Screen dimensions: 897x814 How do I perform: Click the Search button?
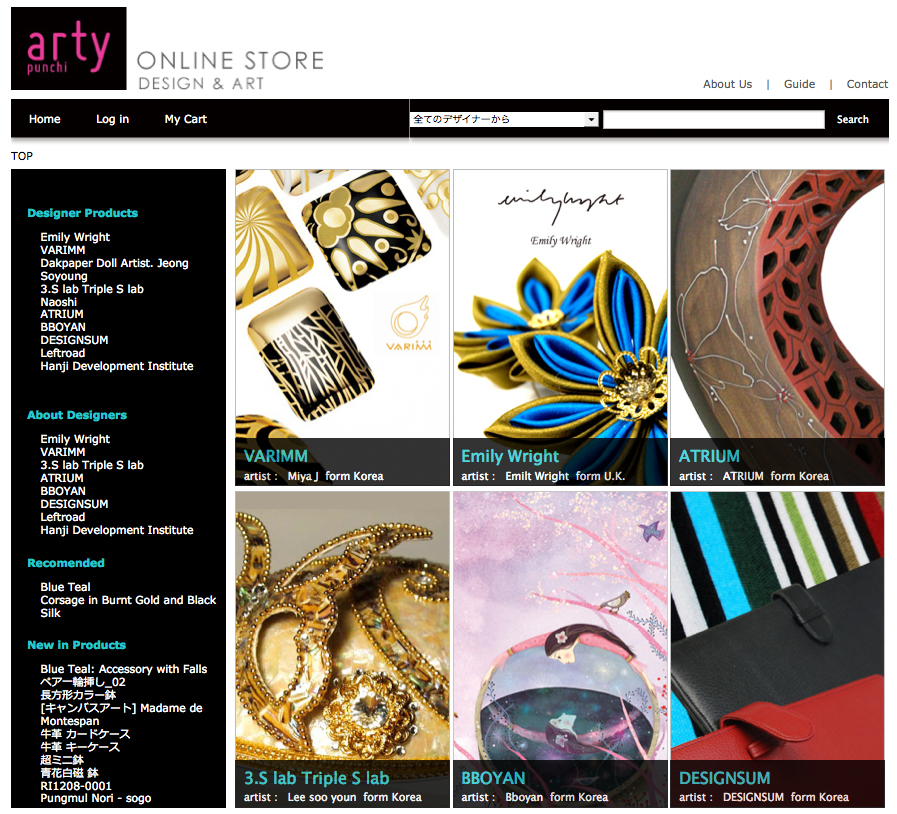point(852,120)
